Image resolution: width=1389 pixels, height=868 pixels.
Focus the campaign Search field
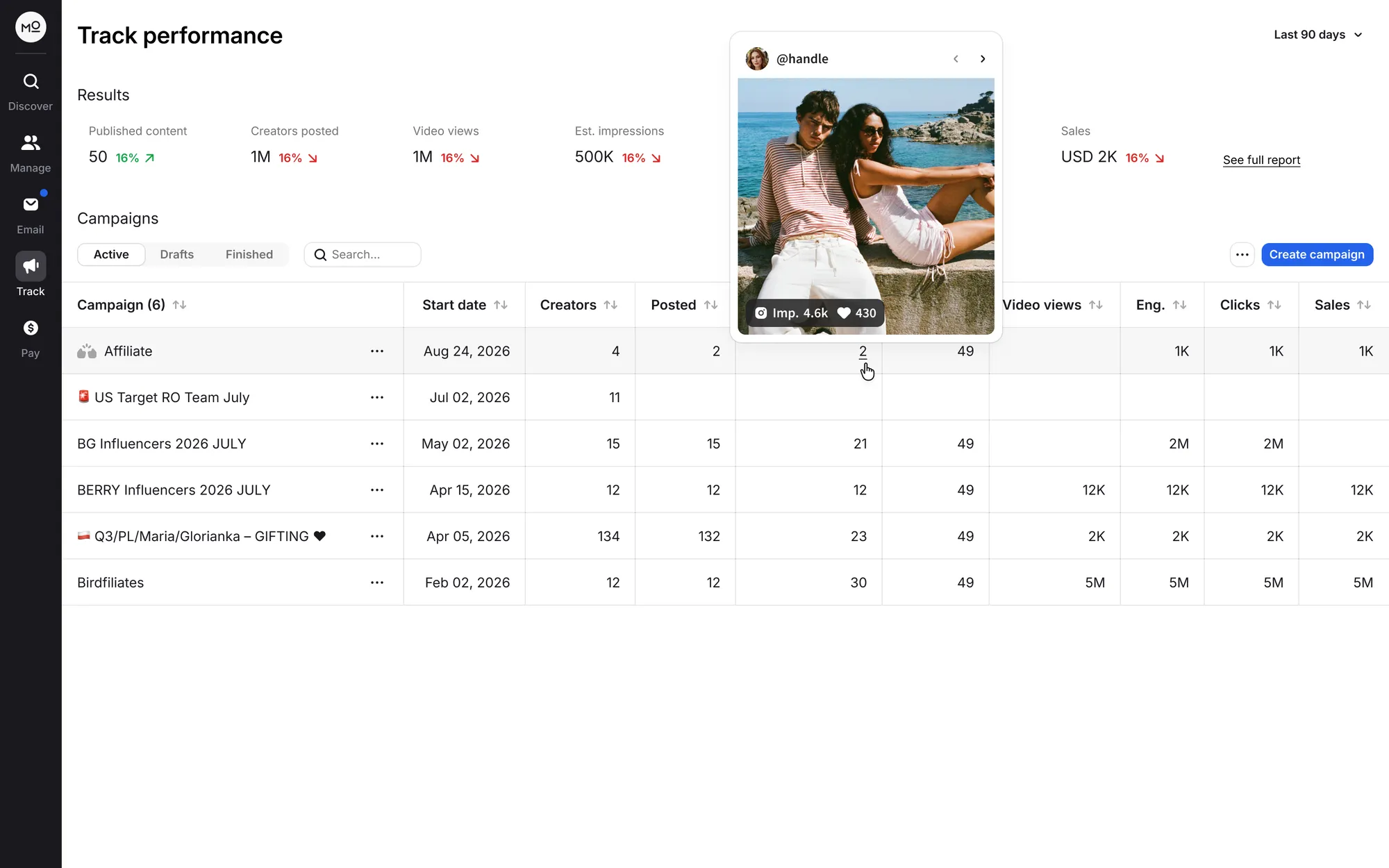pos(363,255)
